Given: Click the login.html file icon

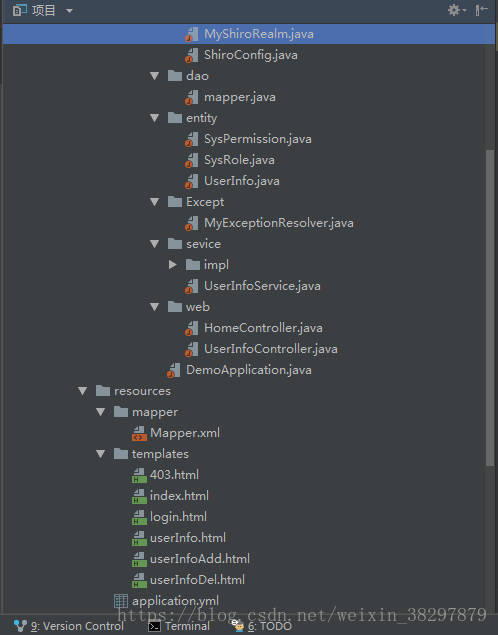Looking at the screenshot, I should 139,518.
